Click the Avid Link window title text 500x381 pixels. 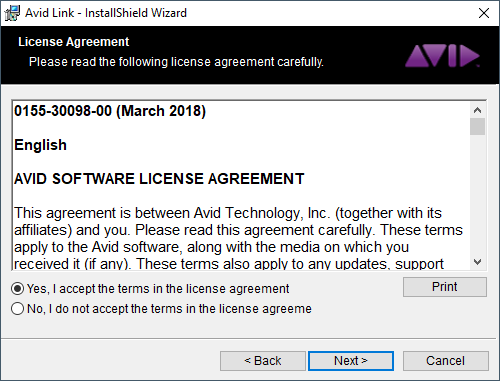click(x=106, y=13)
